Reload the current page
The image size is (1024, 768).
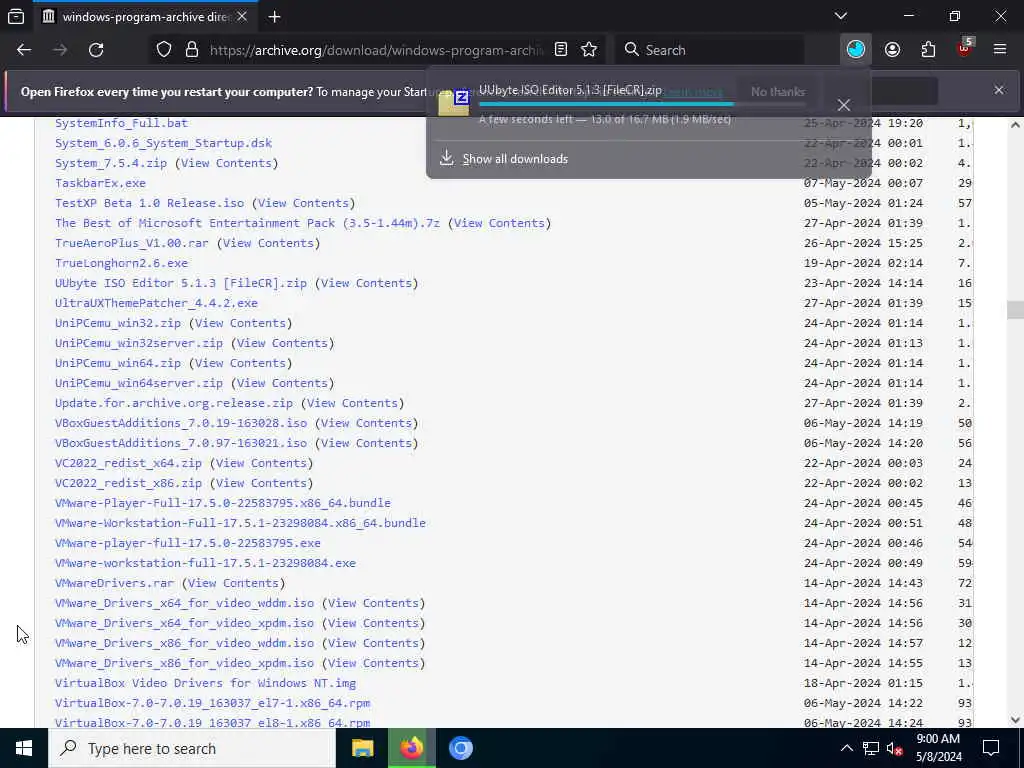tap(96, 50)
